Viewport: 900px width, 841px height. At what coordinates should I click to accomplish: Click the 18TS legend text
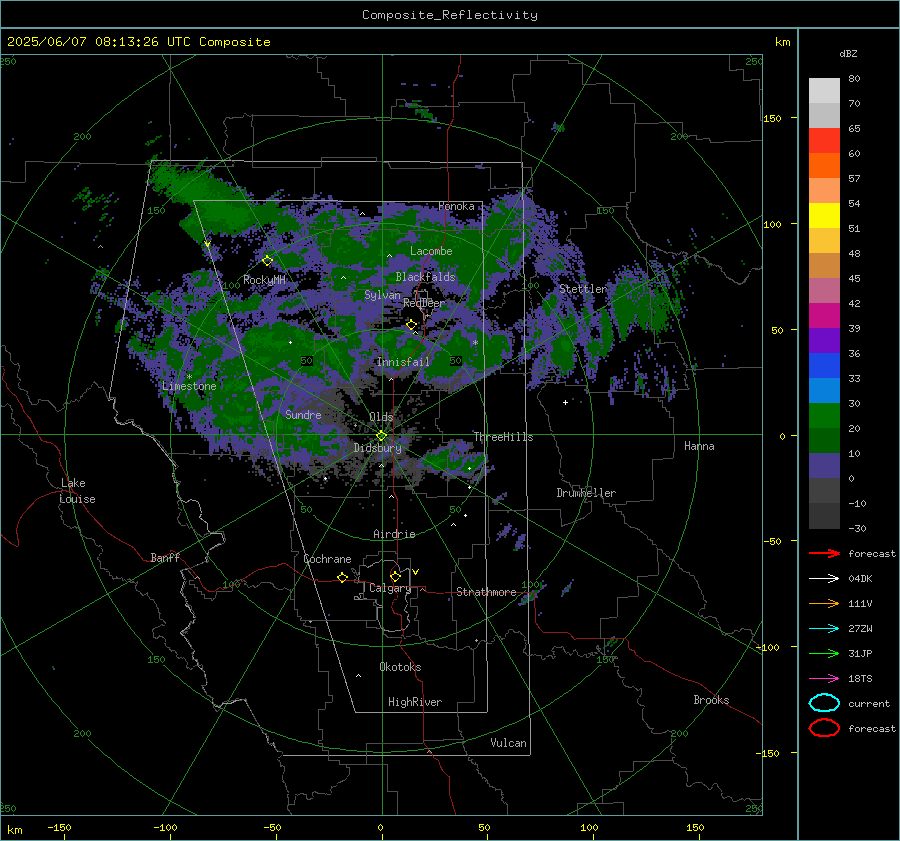coord(860,679)
